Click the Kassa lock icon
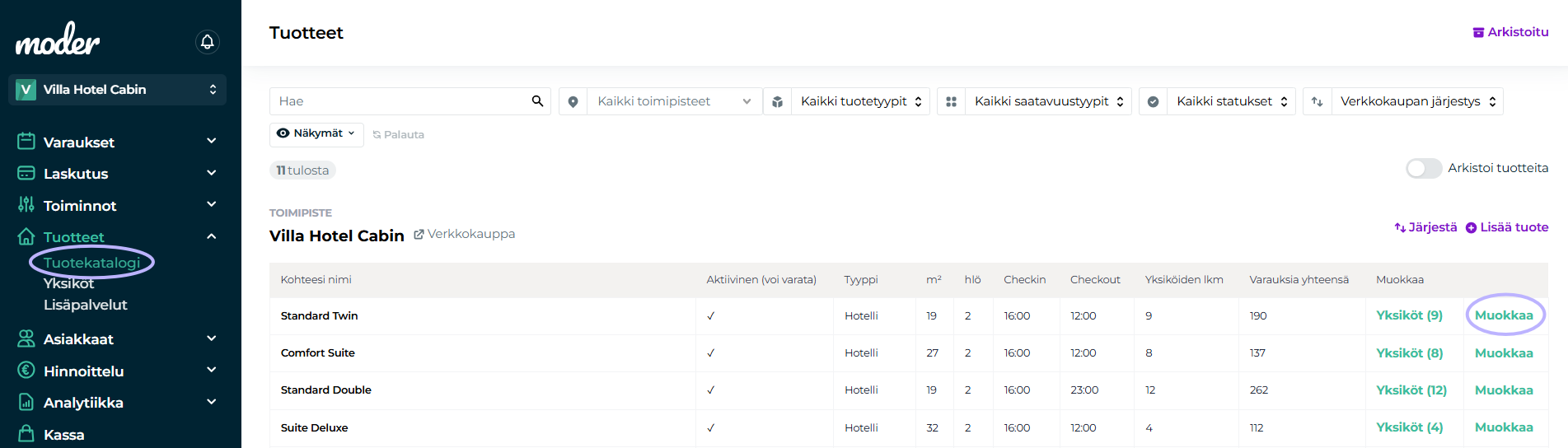Viewport: 1568px width, 448px height. [26, 434]
